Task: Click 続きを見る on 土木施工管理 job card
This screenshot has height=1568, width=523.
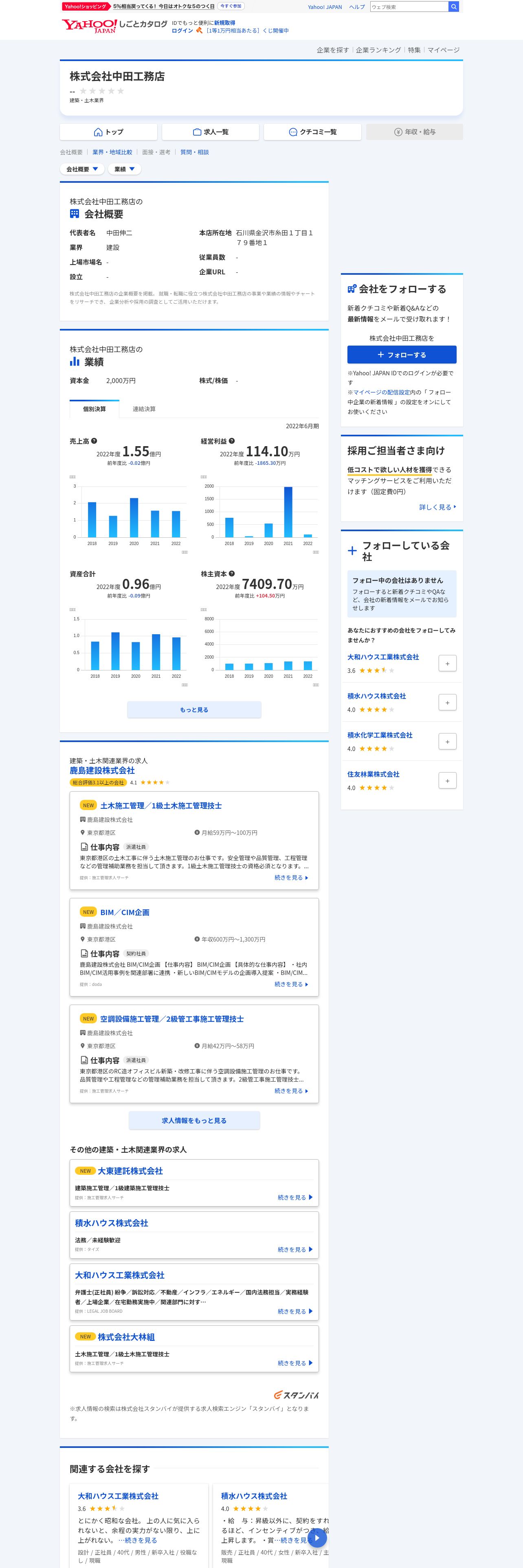Action: click(x=292, y=878)
